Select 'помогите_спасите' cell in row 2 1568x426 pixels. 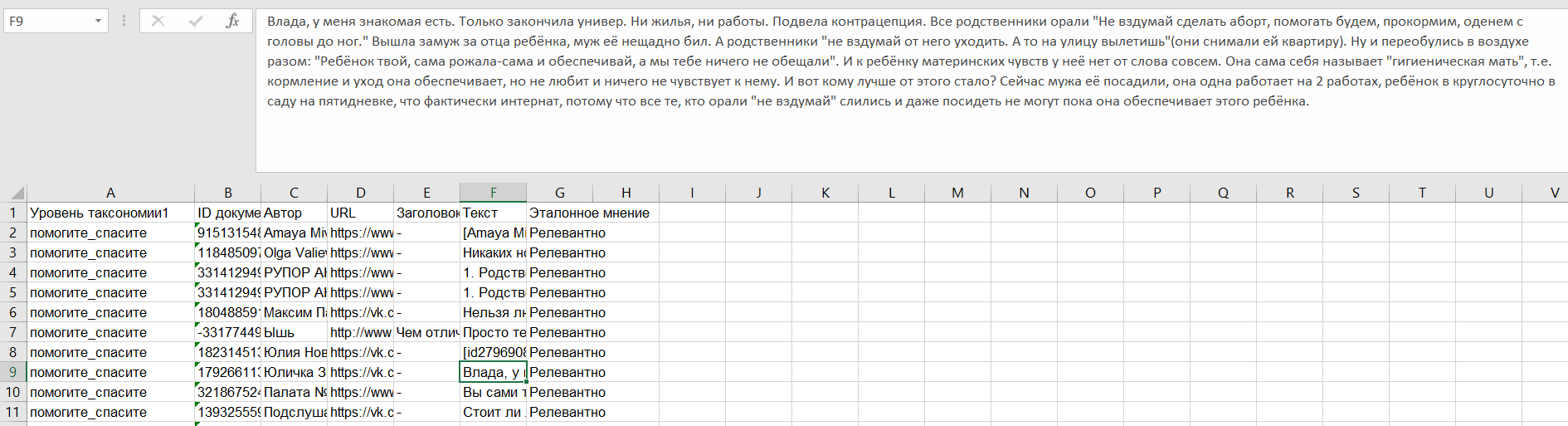[111, 233]
